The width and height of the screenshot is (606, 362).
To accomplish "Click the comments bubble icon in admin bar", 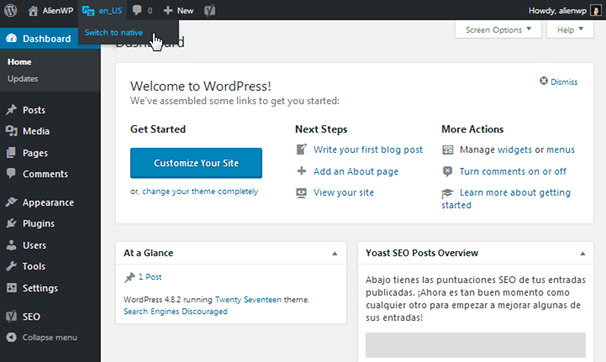I will pos(137,10).
